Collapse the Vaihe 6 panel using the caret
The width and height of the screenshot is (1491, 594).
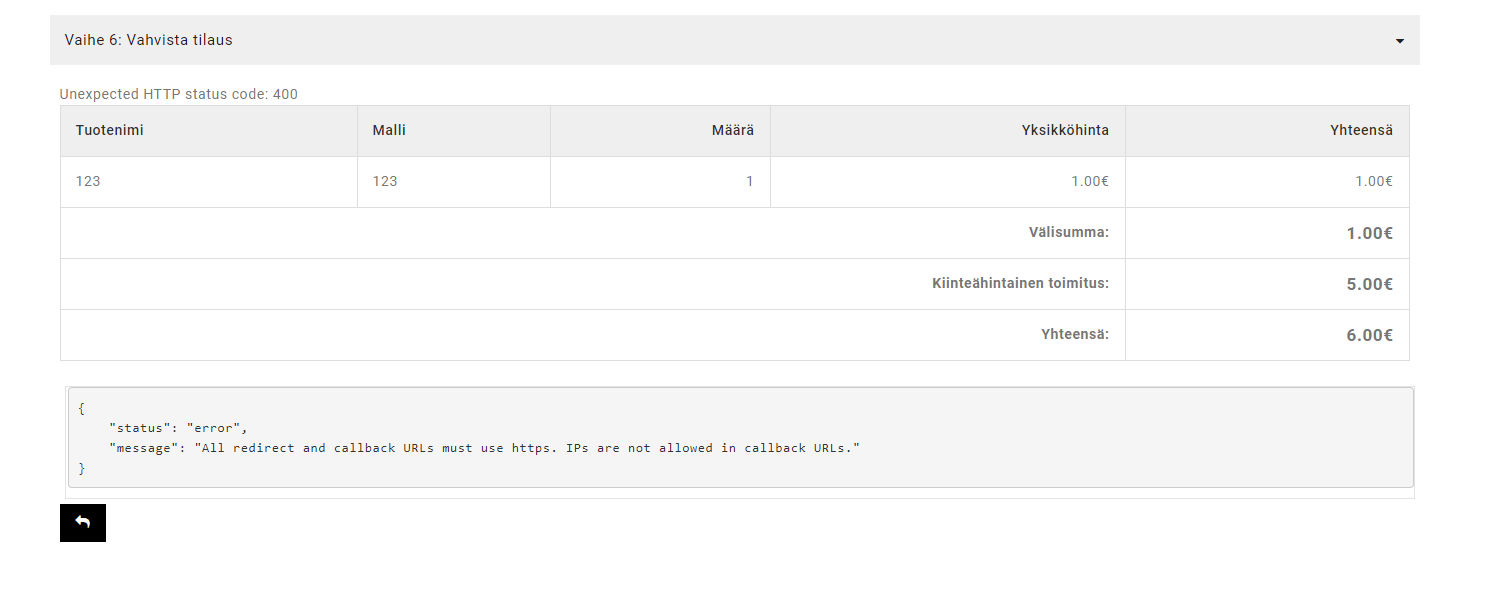[1399, 41]
